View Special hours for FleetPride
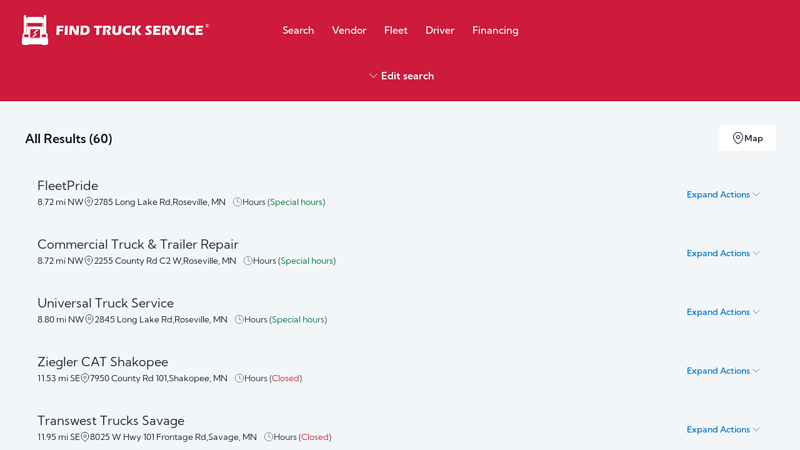 296,202
